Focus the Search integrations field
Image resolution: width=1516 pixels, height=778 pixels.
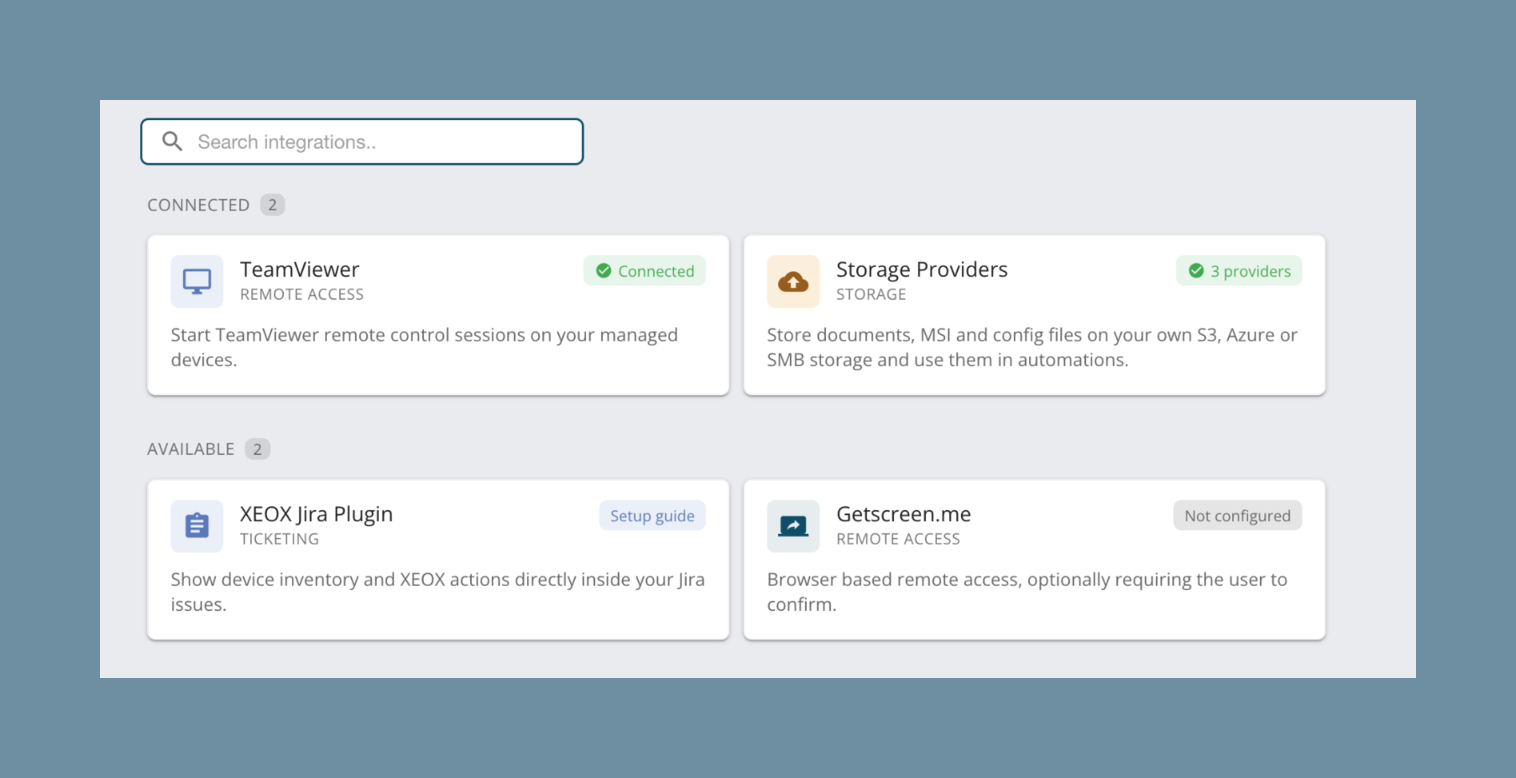point(362,142)
